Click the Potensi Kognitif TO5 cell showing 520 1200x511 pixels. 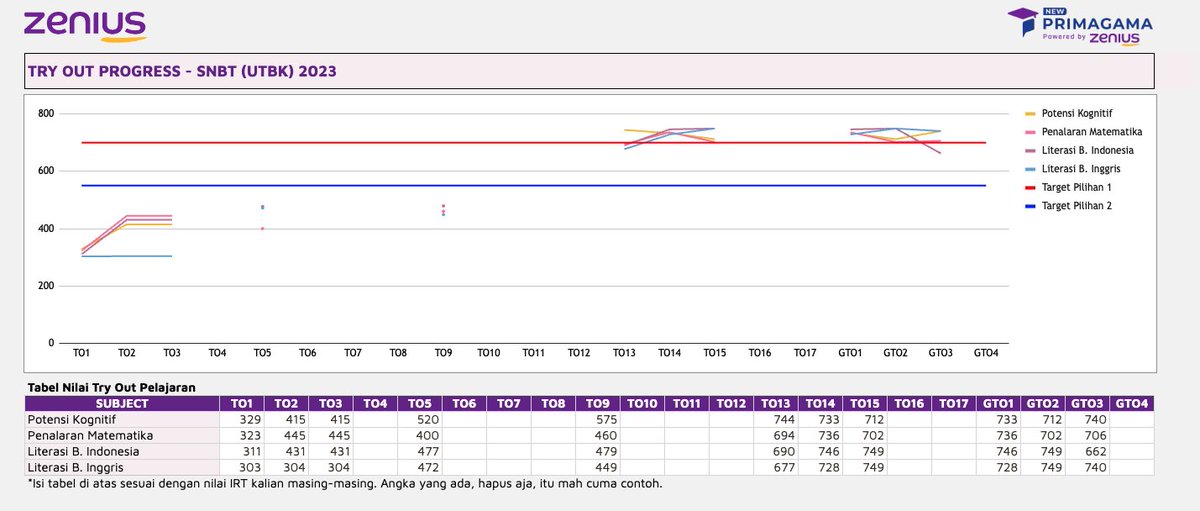click(420, 420)
